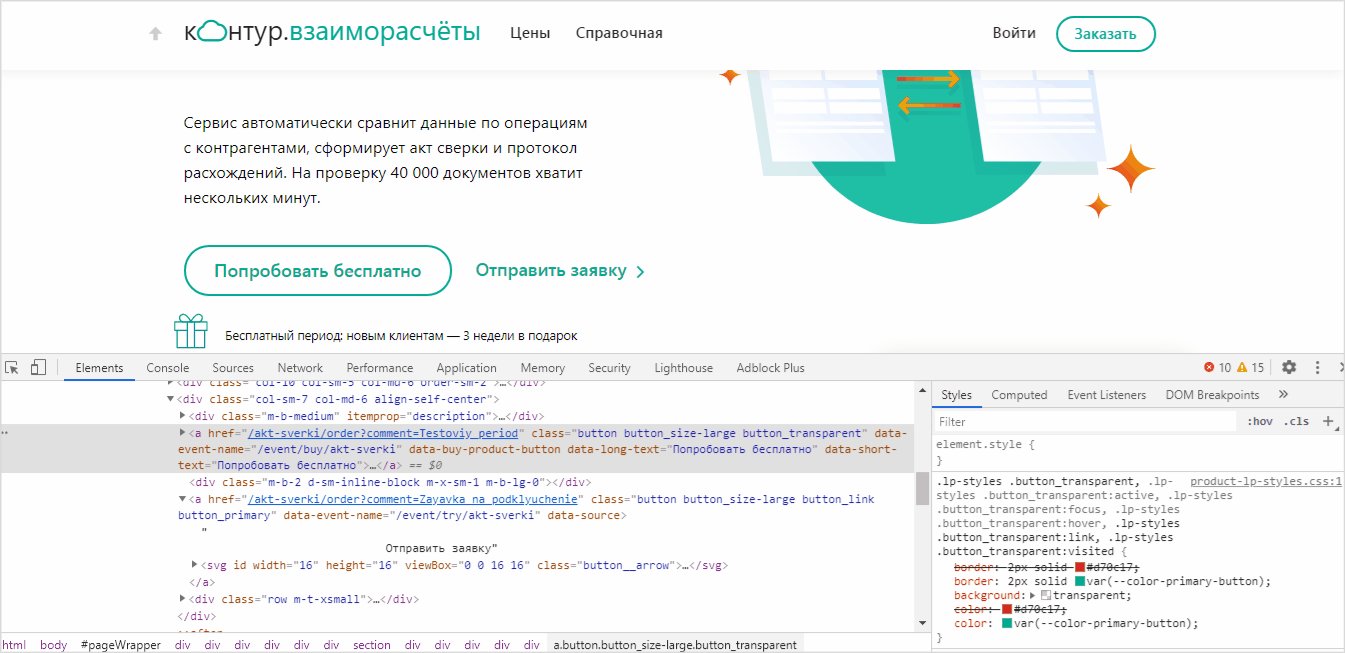The image size is (1345, 653).
Task: Click the green swatch on active color rule
Action: coord(1007,623)
